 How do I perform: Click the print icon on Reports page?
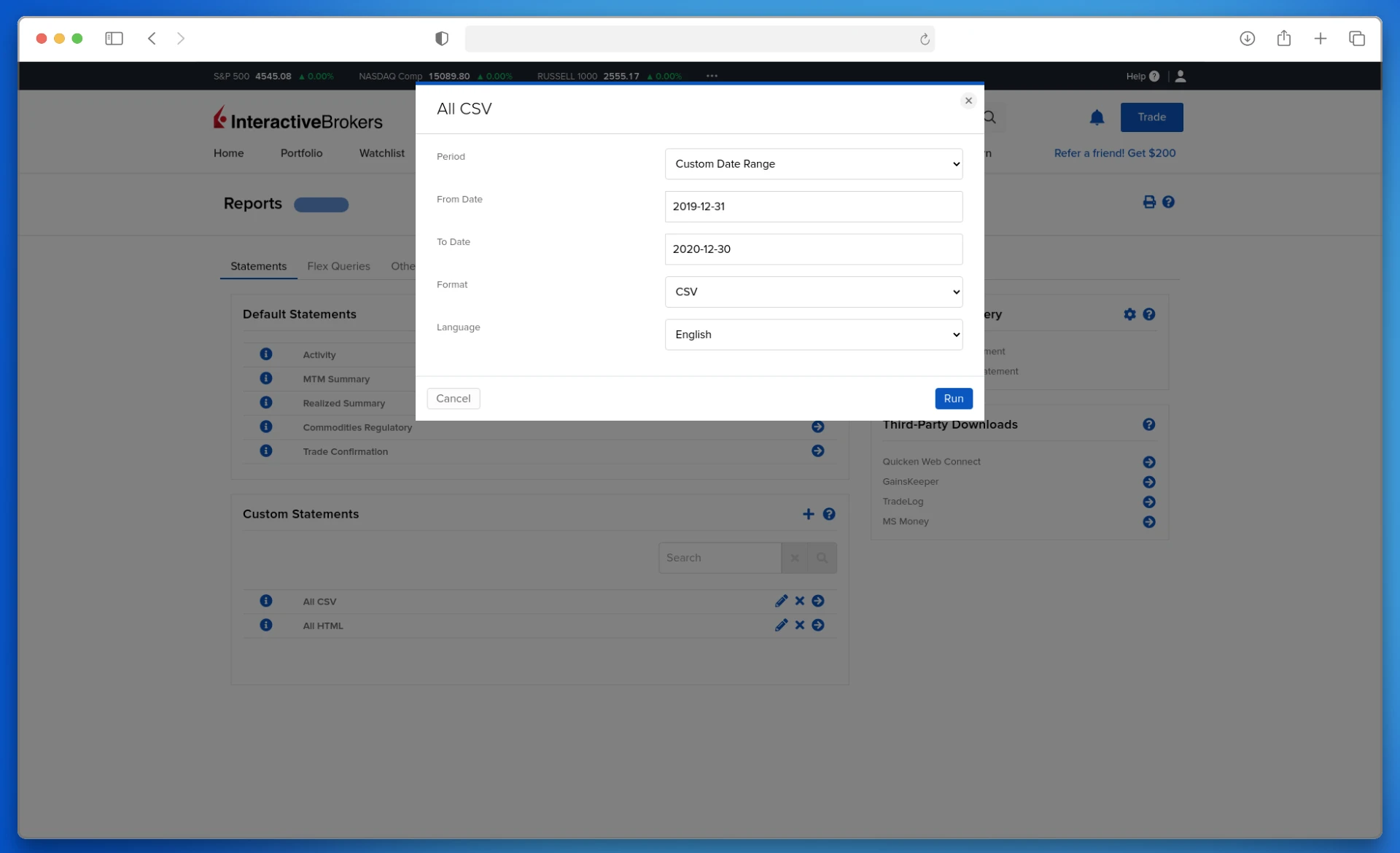1149,202
